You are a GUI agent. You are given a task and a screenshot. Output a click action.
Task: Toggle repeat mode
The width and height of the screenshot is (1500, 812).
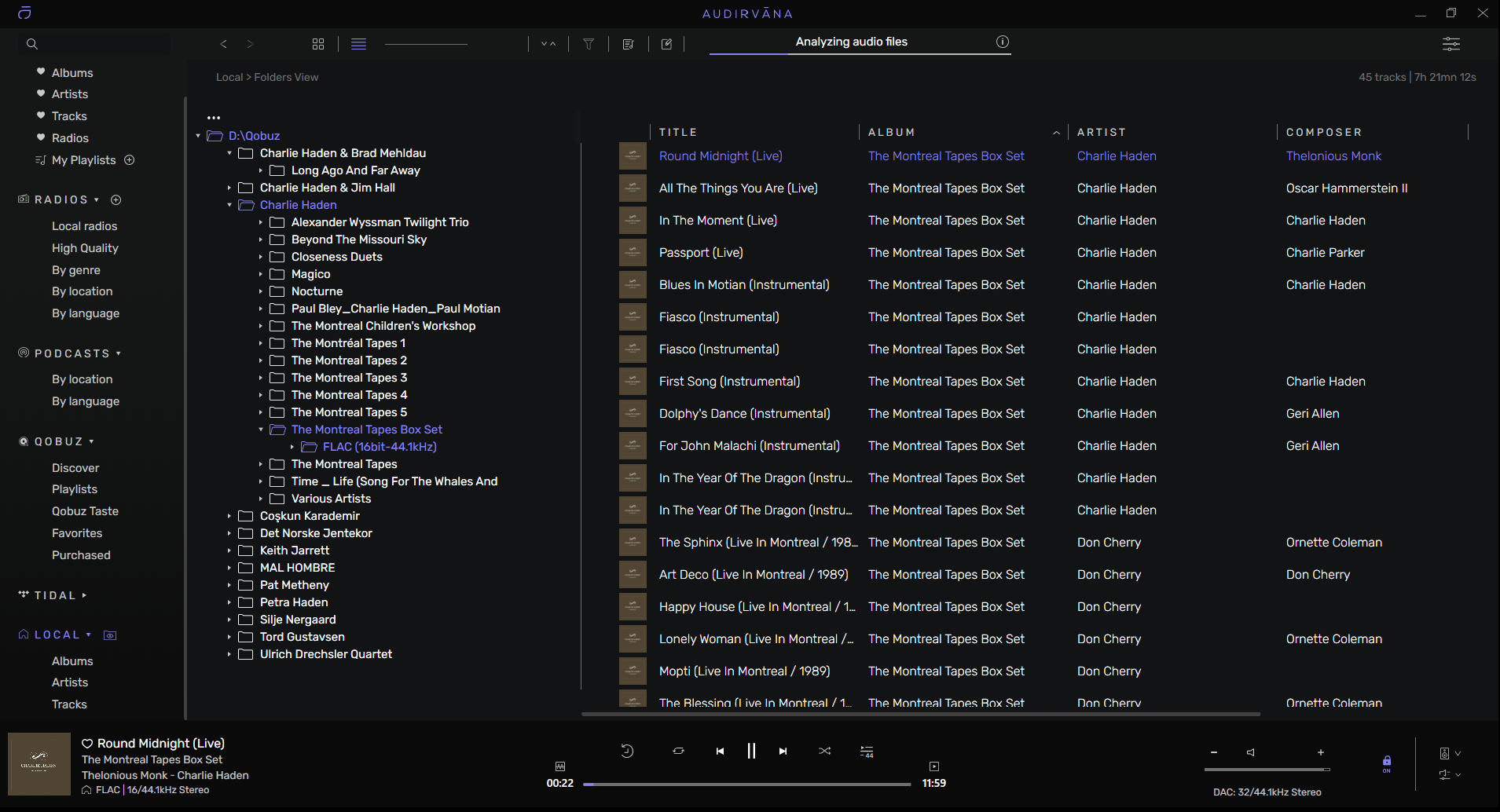coord(678,751)
